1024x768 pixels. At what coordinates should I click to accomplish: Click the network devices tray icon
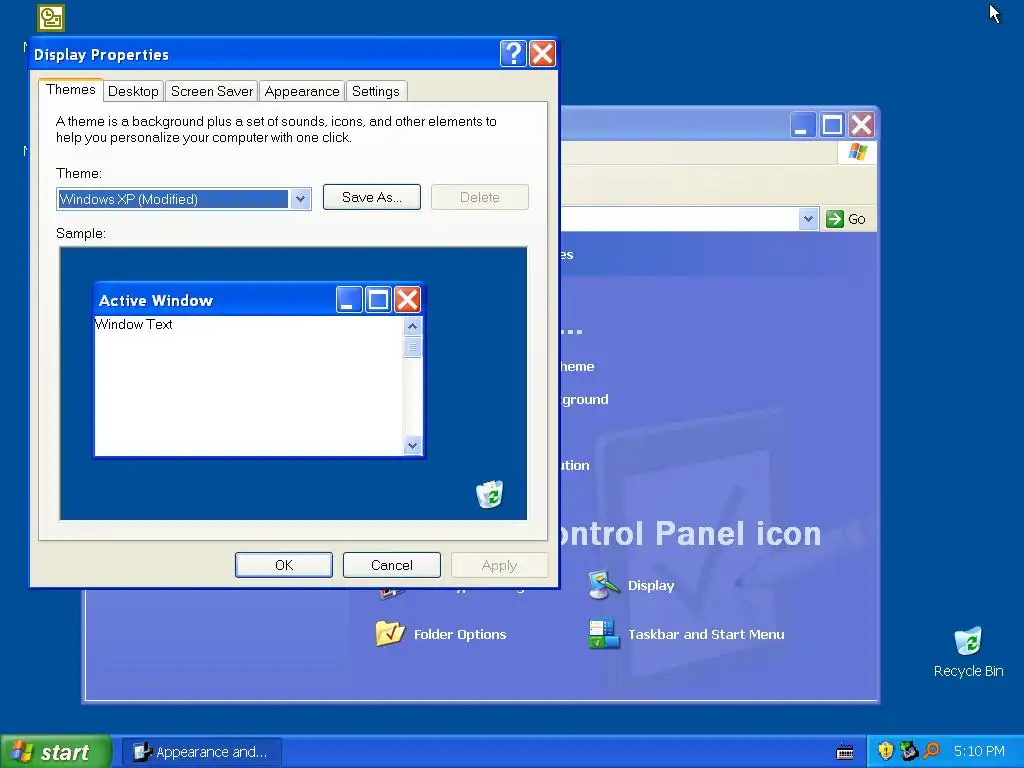pos(908,751)
